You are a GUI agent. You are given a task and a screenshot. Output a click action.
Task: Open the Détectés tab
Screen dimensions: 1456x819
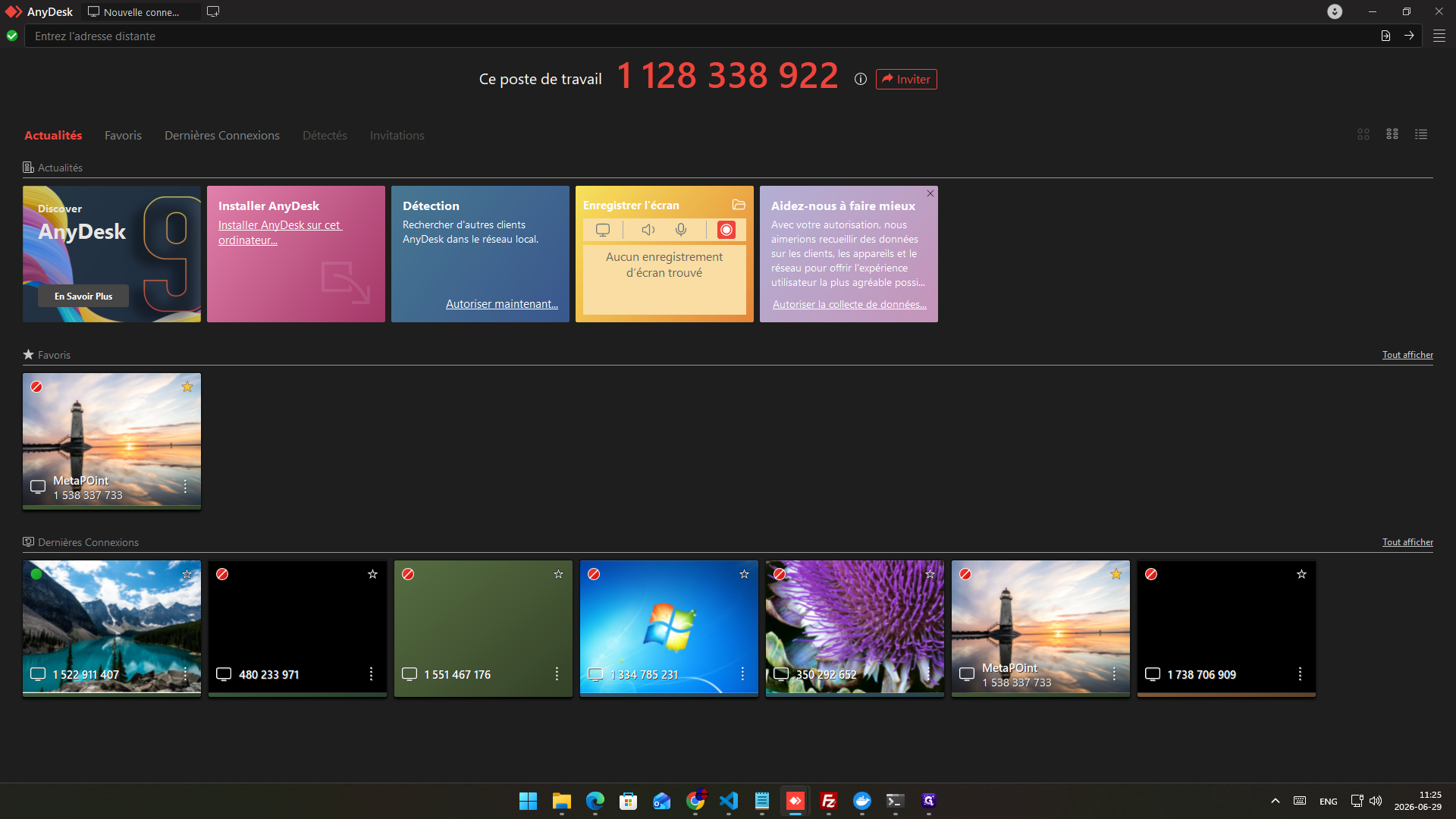pos(325,135)
